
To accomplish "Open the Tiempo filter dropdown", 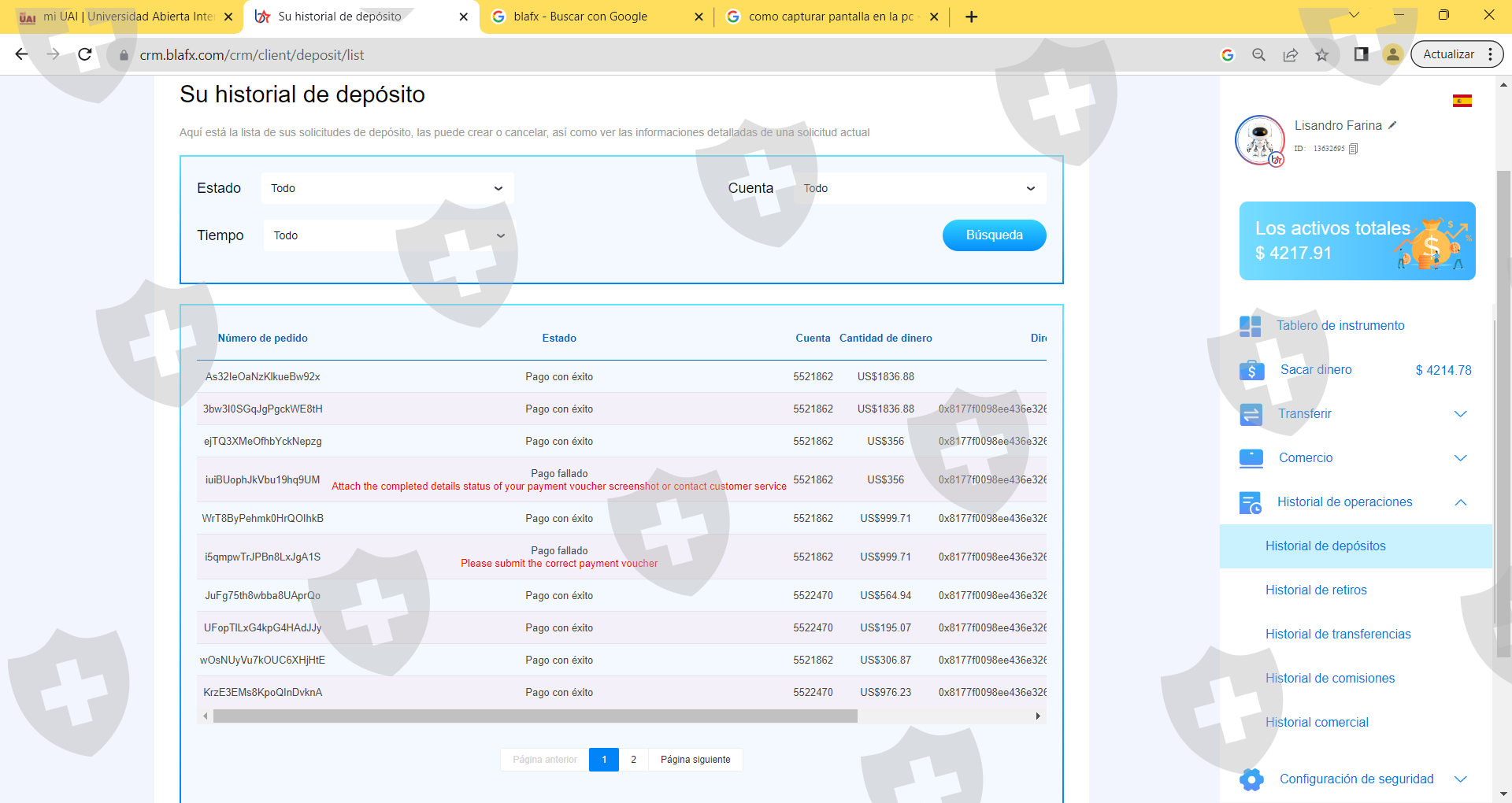I will click(388, 235).
